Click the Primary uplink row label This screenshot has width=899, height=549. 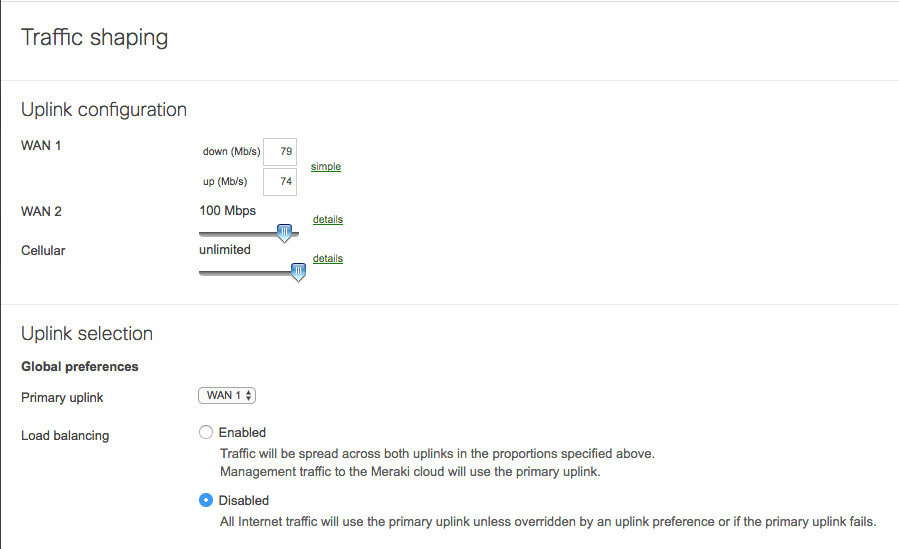[x=62, y=398]
